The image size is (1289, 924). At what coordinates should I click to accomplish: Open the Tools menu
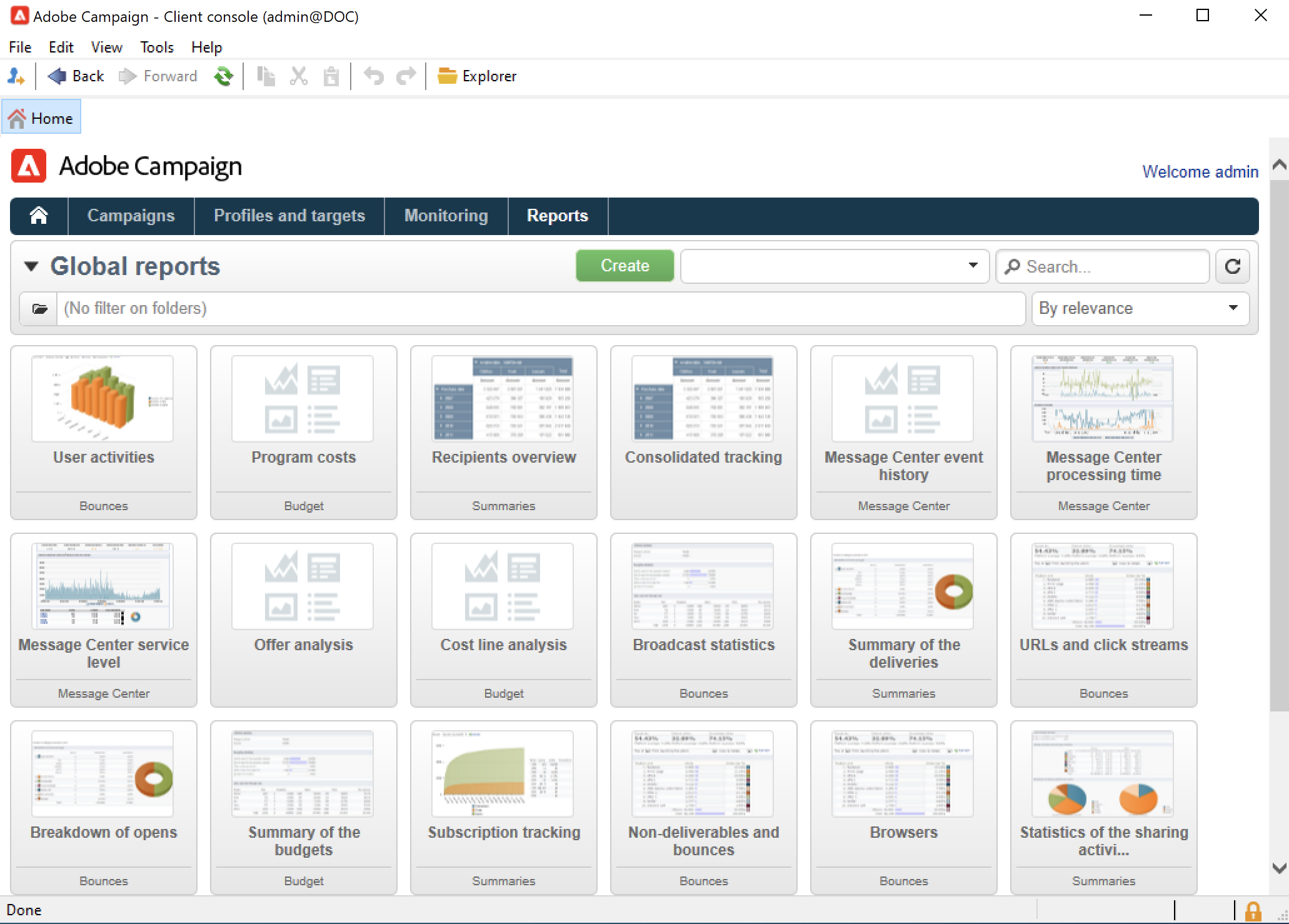156,48
